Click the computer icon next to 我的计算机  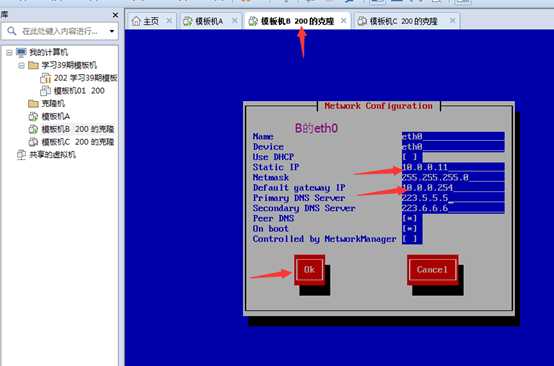[x=21, y=52]
